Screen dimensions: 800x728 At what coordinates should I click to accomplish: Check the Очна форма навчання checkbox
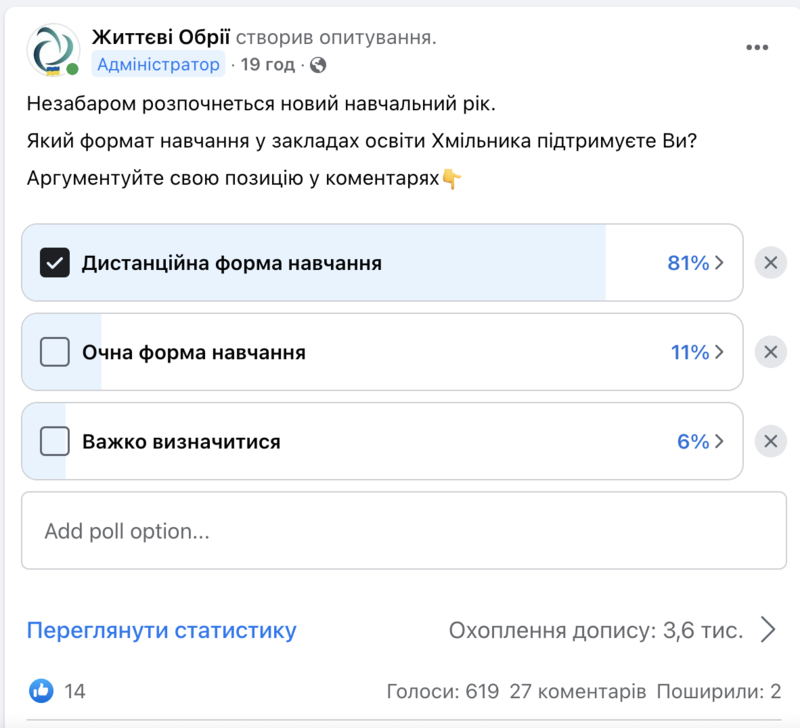coord(55,352)
